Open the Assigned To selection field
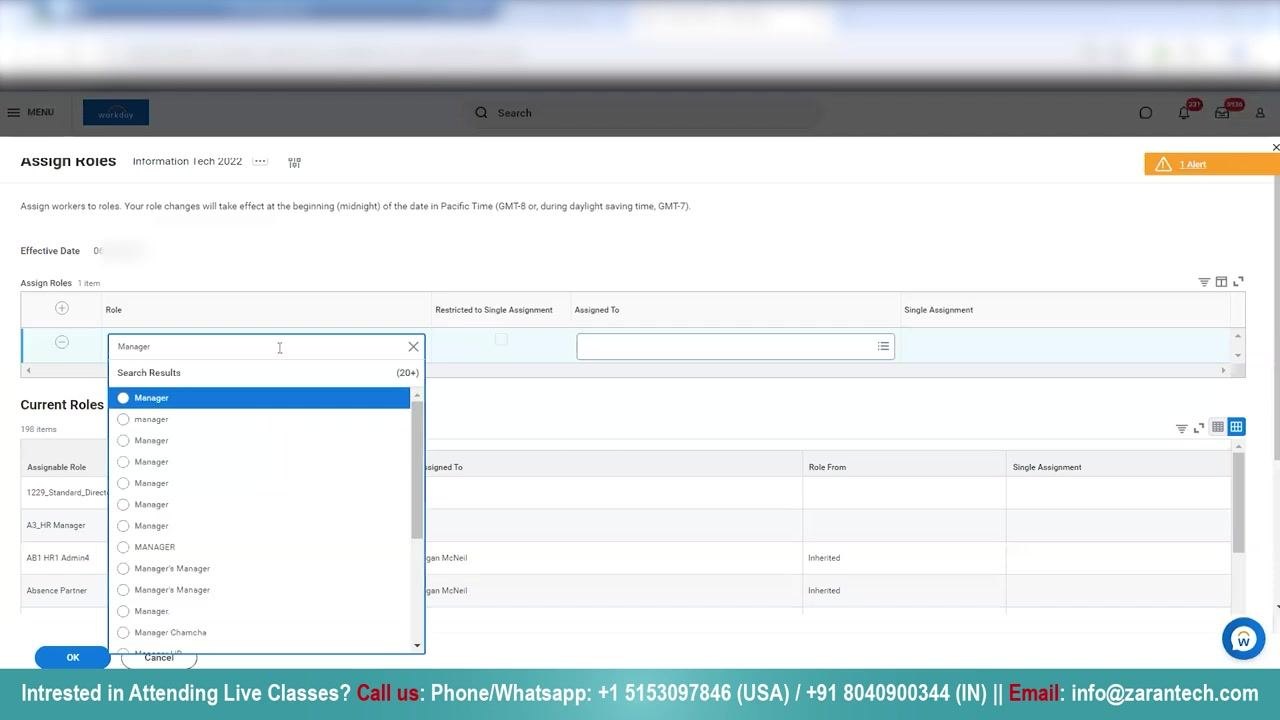This screenshot has height=720, width=1280. [735, 346]
